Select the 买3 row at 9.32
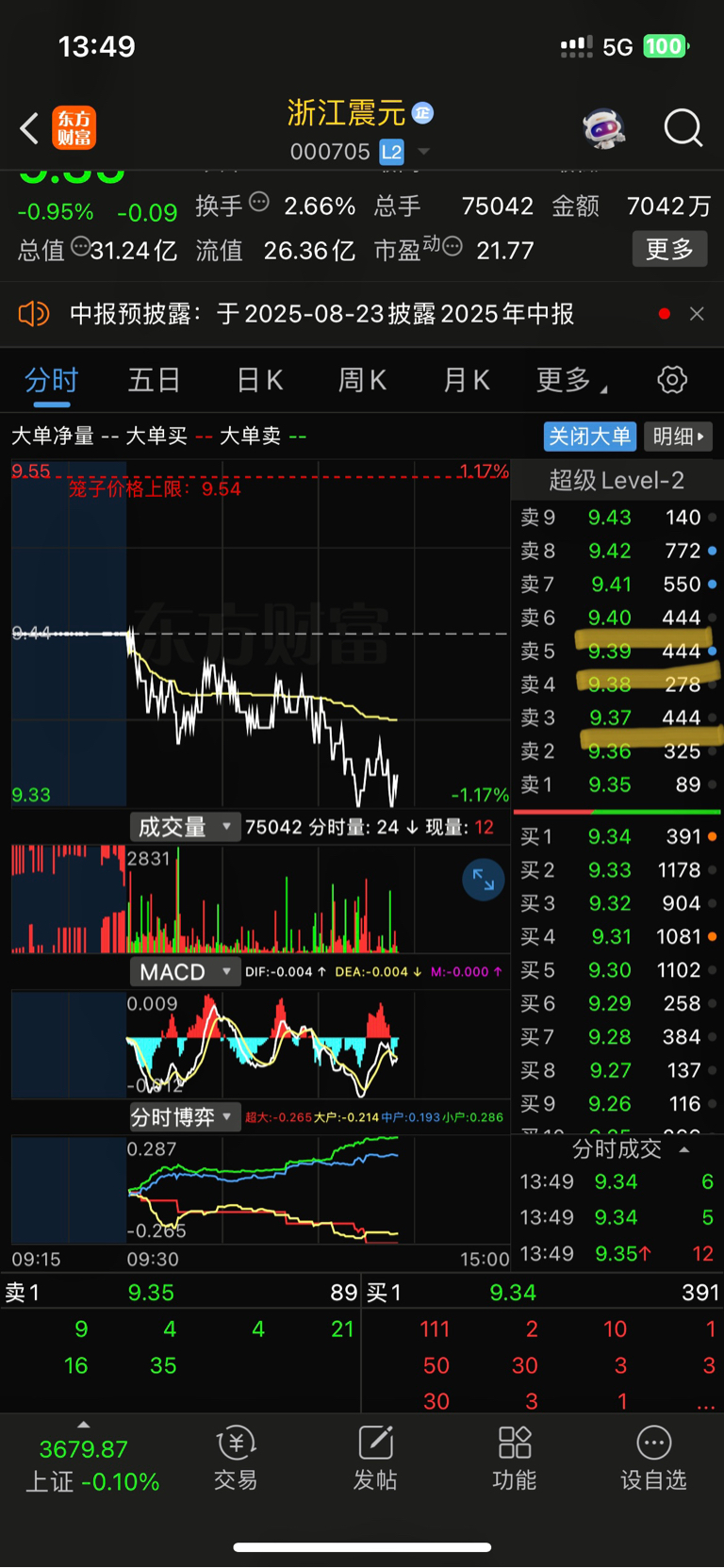 pos(617,904)
